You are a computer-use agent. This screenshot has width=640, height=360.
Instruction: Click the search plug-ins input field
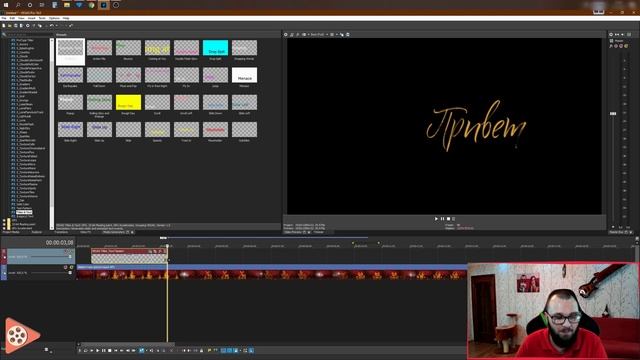(29, 35)
